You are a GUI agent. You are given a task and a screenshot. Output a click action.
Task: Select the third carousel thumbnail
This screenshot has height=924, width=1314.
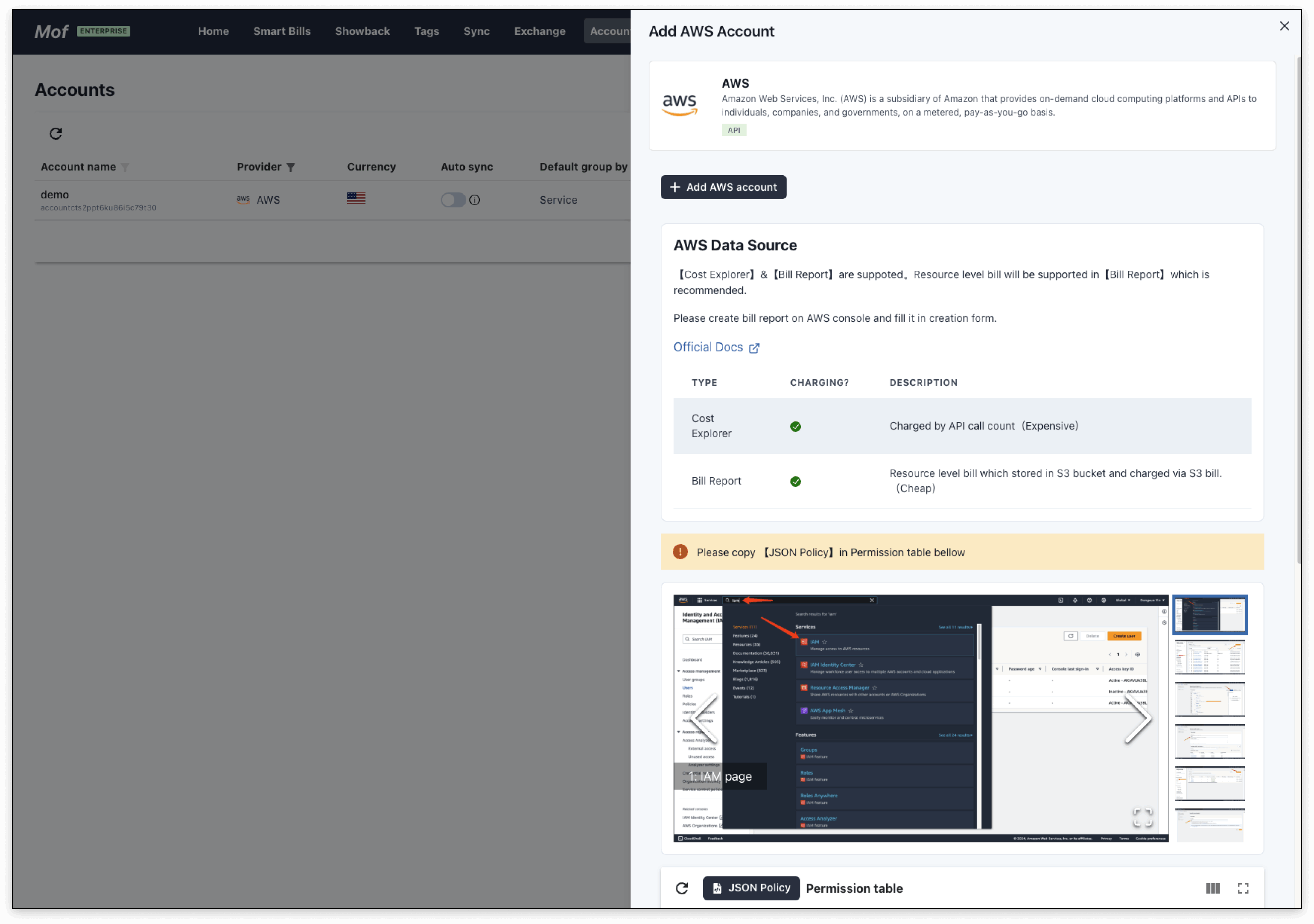click(x=1210, y=699)
